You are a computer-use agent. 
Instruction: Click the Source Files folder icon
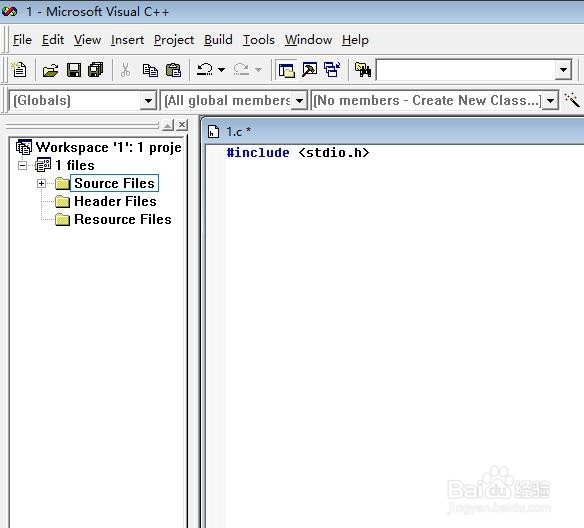coord(62,183)
